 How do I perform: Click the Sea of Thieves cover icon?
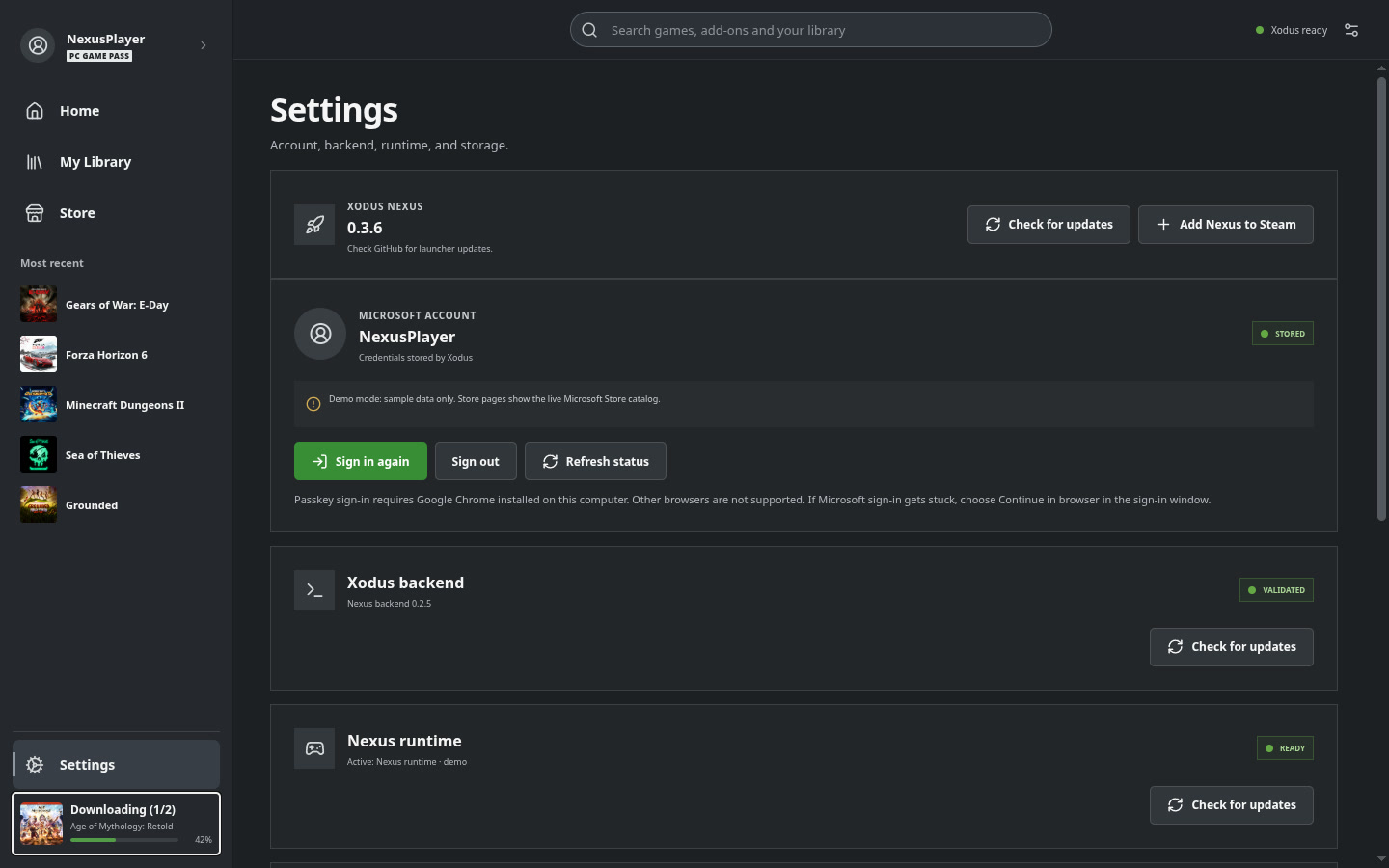[39, 455]
